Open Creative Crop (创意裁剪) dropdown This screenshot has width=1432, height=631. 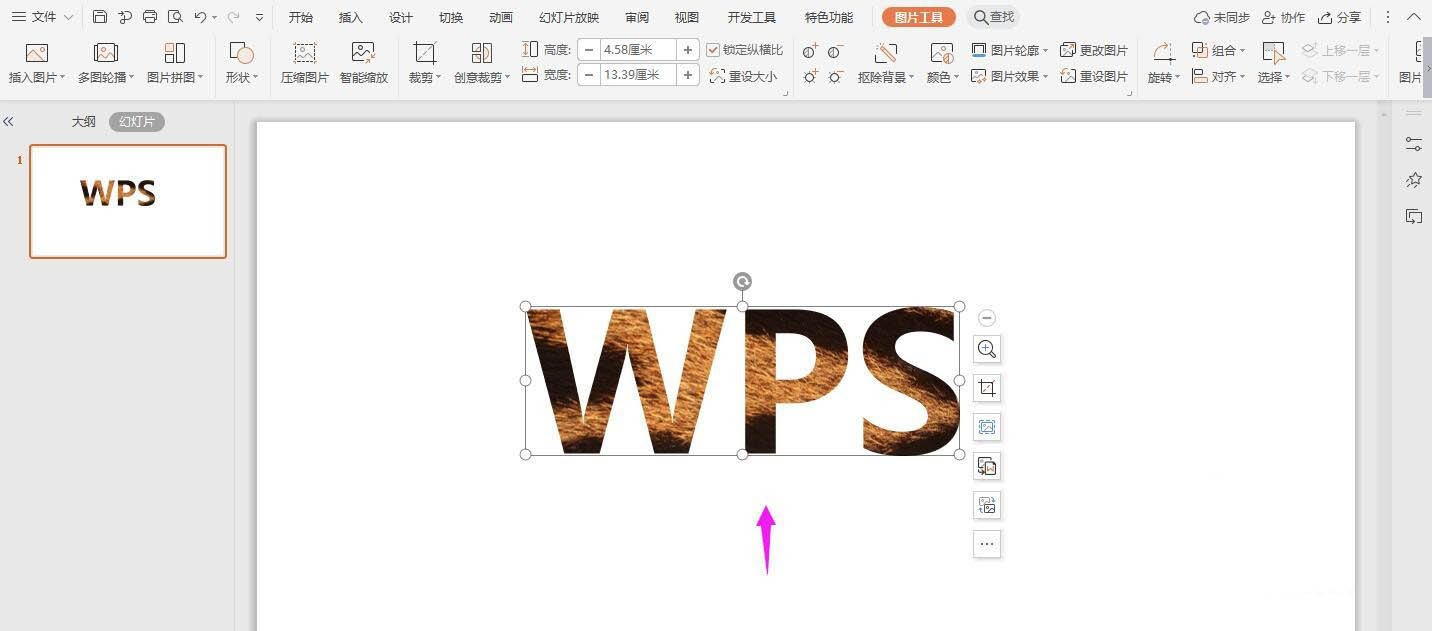(x=482, y=77)
